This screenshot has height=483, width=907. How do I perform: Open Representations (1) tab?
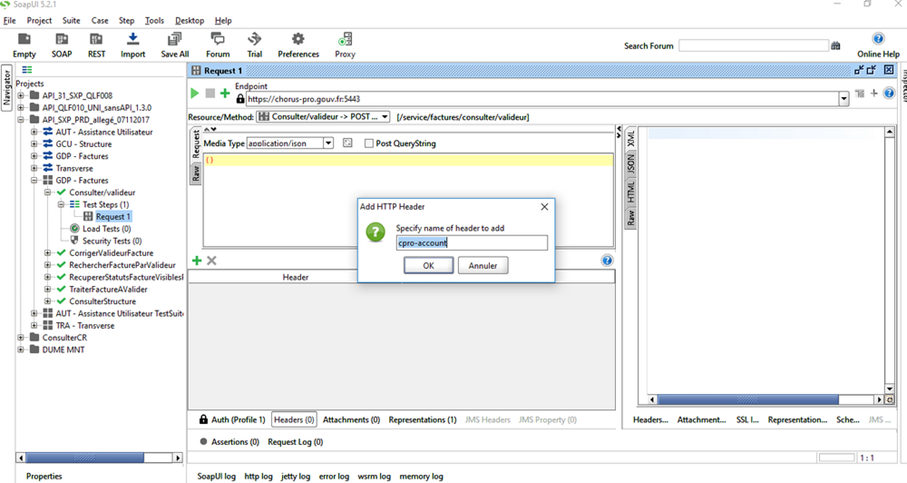click(422, 419)
